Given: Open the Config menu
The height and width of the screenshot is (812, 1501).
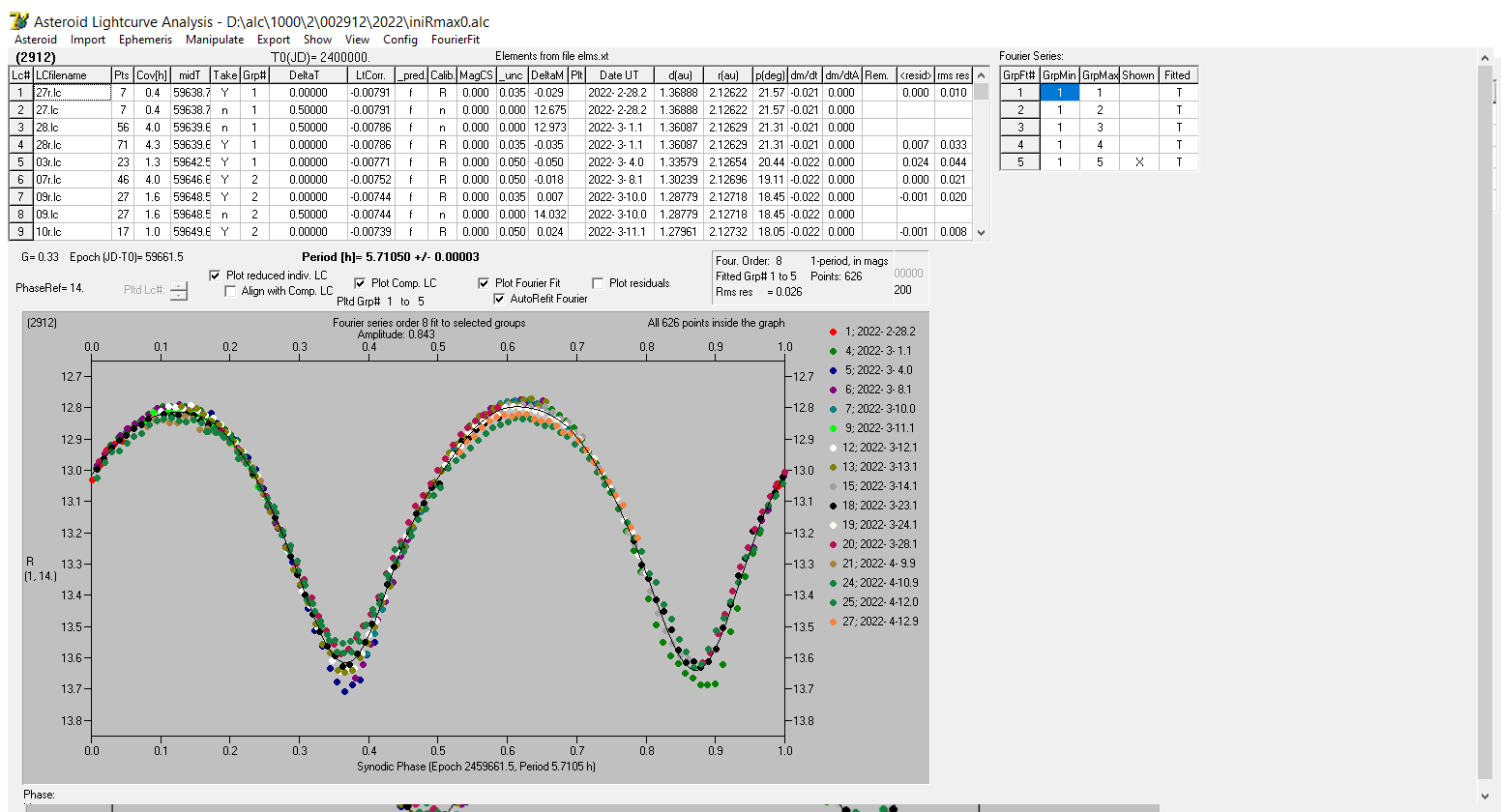Looking at the screenshot, I should click(399, 40).
